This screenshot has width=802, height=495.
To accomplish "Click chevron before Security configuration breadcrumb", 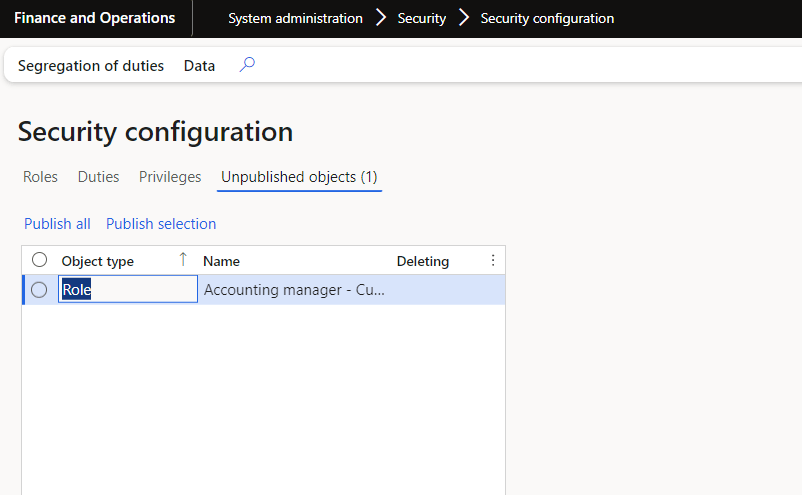I will click(x=464, y=18).
